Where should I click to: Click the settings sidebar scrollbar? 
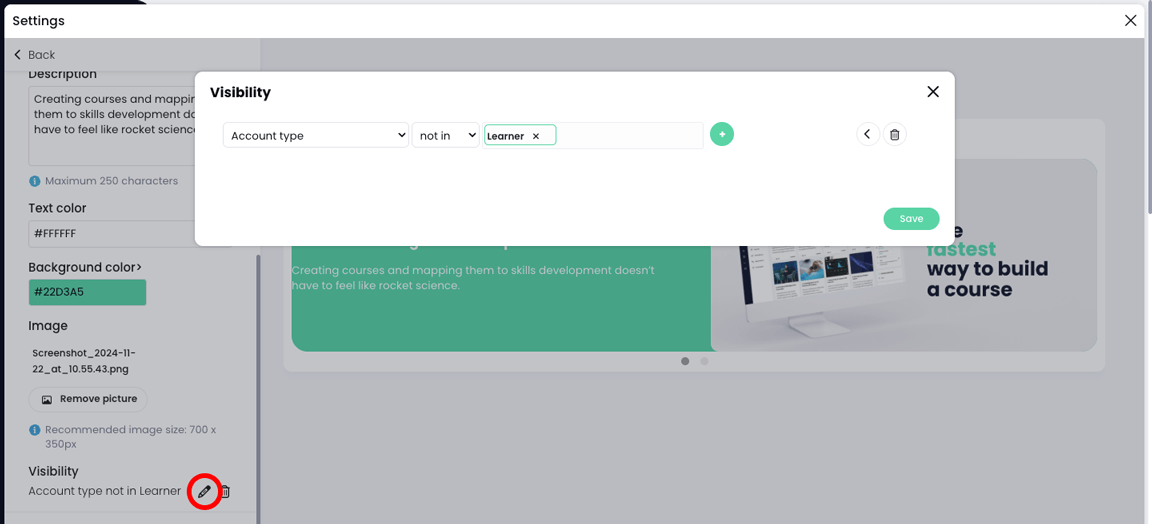click(258, 390)
